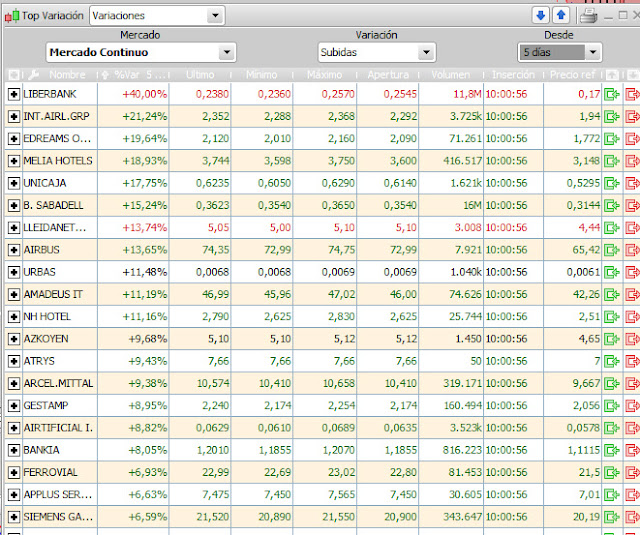Click green arrow icon in FERROVIAL row
The height and width of the screenshot is (535, 640).
pyautogui.click(x=612, y=473)
